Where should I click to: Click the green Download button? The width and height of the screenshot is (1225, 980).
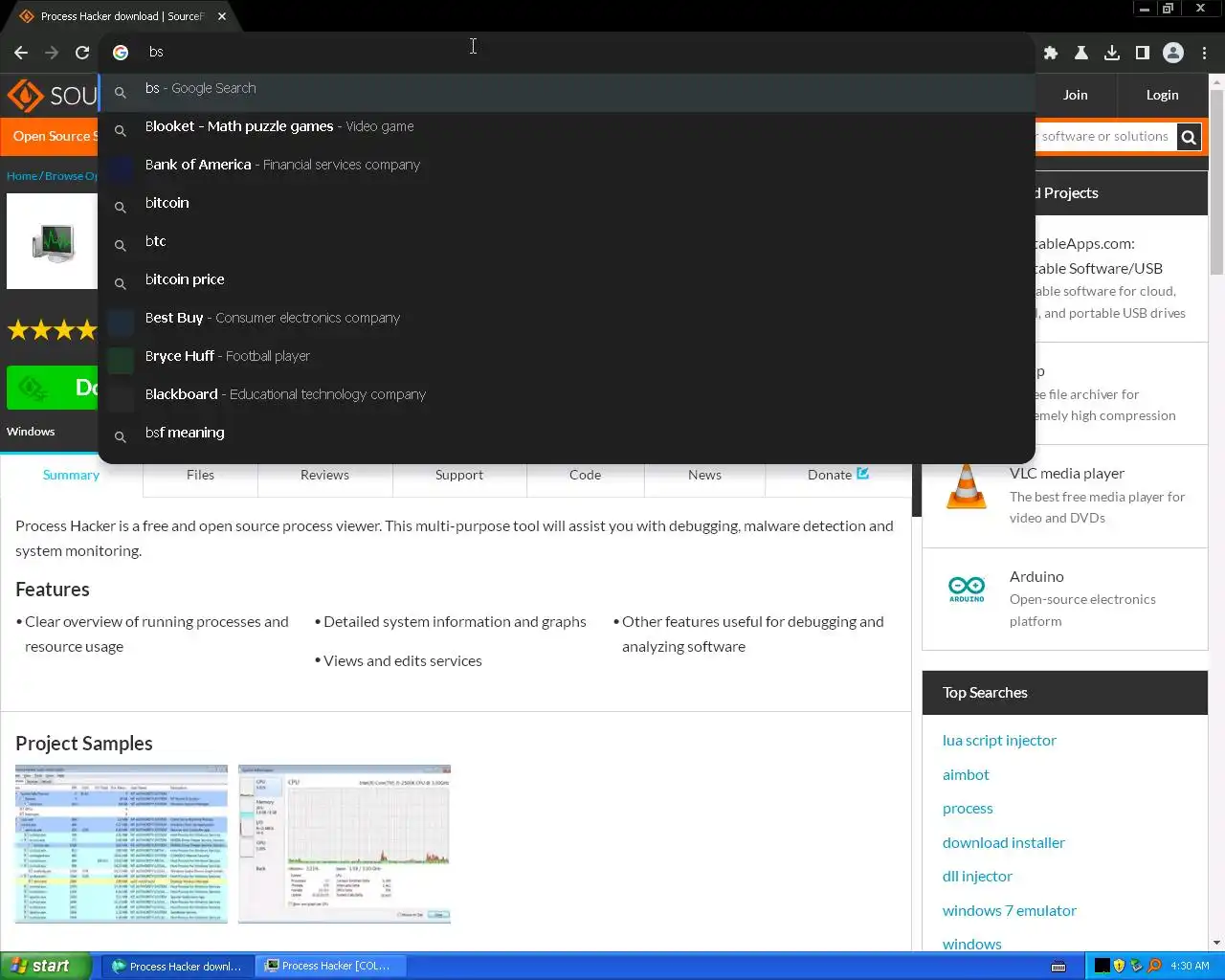(53, 388)
